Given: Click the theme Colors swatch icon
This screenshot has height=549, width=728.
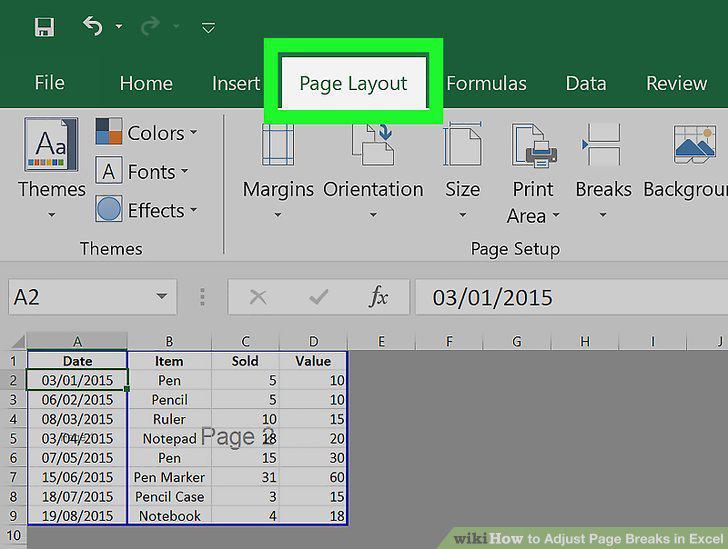Looking at the screenshot, I should click(x=109, y=131).
